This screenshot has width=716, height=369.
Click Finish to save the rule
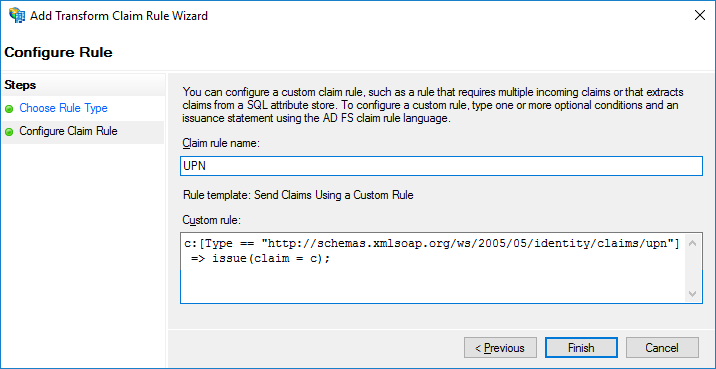[x=581, y=348]
